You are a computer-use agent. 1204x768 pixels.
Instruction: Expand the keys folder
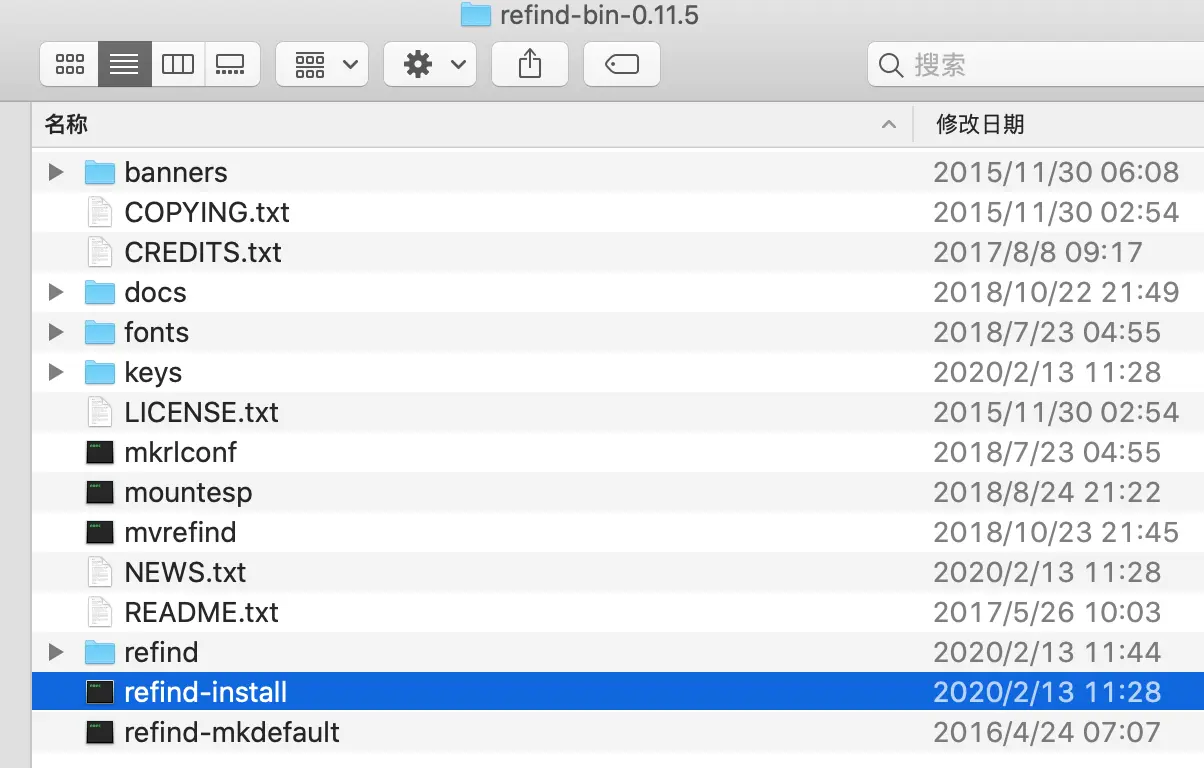click(56, 372)
